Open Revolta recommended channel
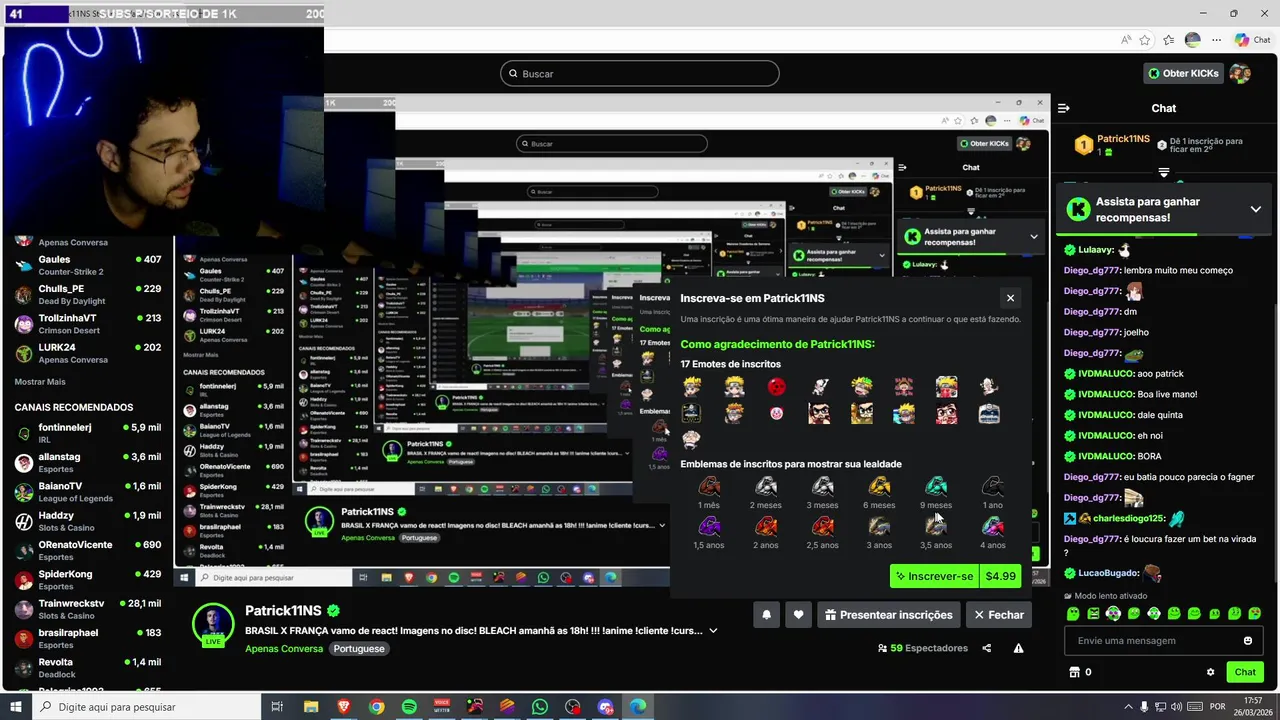1280x720 pixels. [x=88, y=668]
